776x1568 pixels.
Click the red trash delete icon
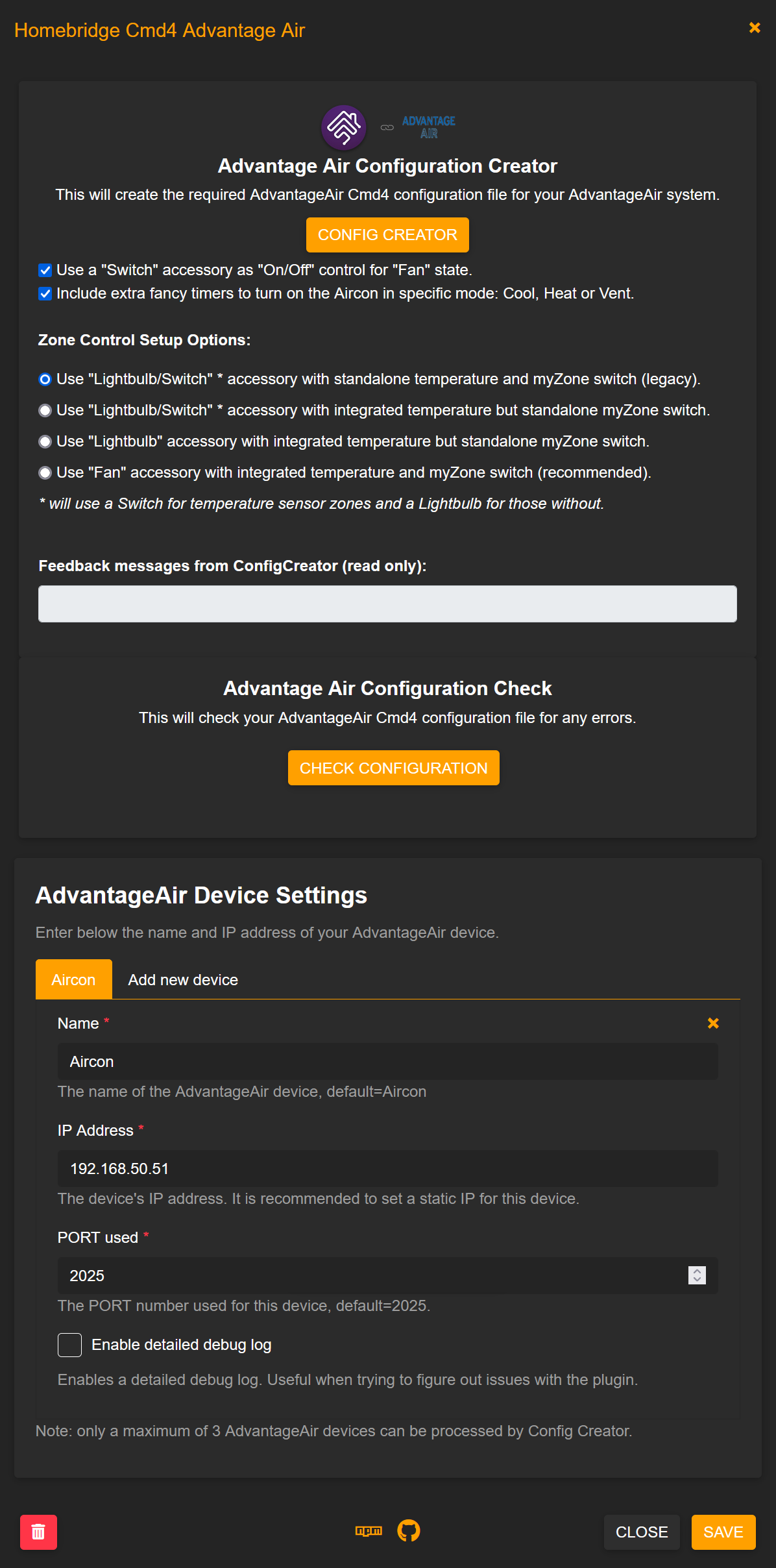(38, 1532)
